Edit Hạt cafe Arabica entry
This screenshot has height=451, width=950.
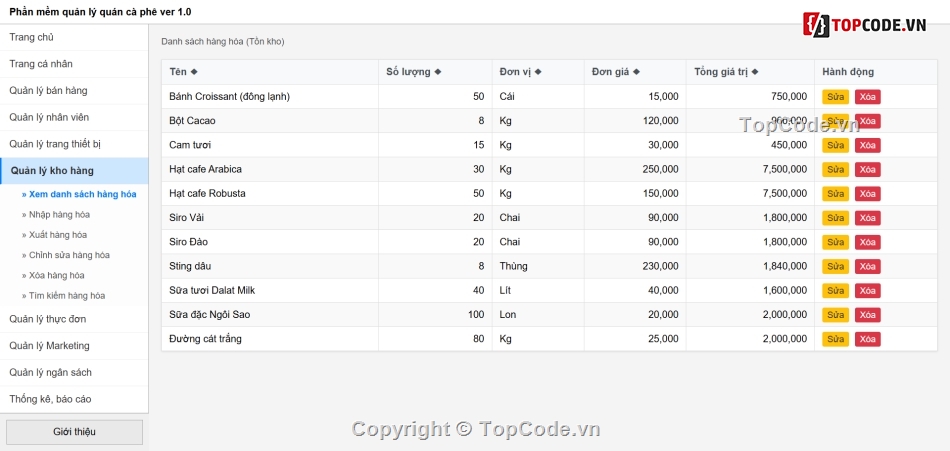tap(835, 170)
